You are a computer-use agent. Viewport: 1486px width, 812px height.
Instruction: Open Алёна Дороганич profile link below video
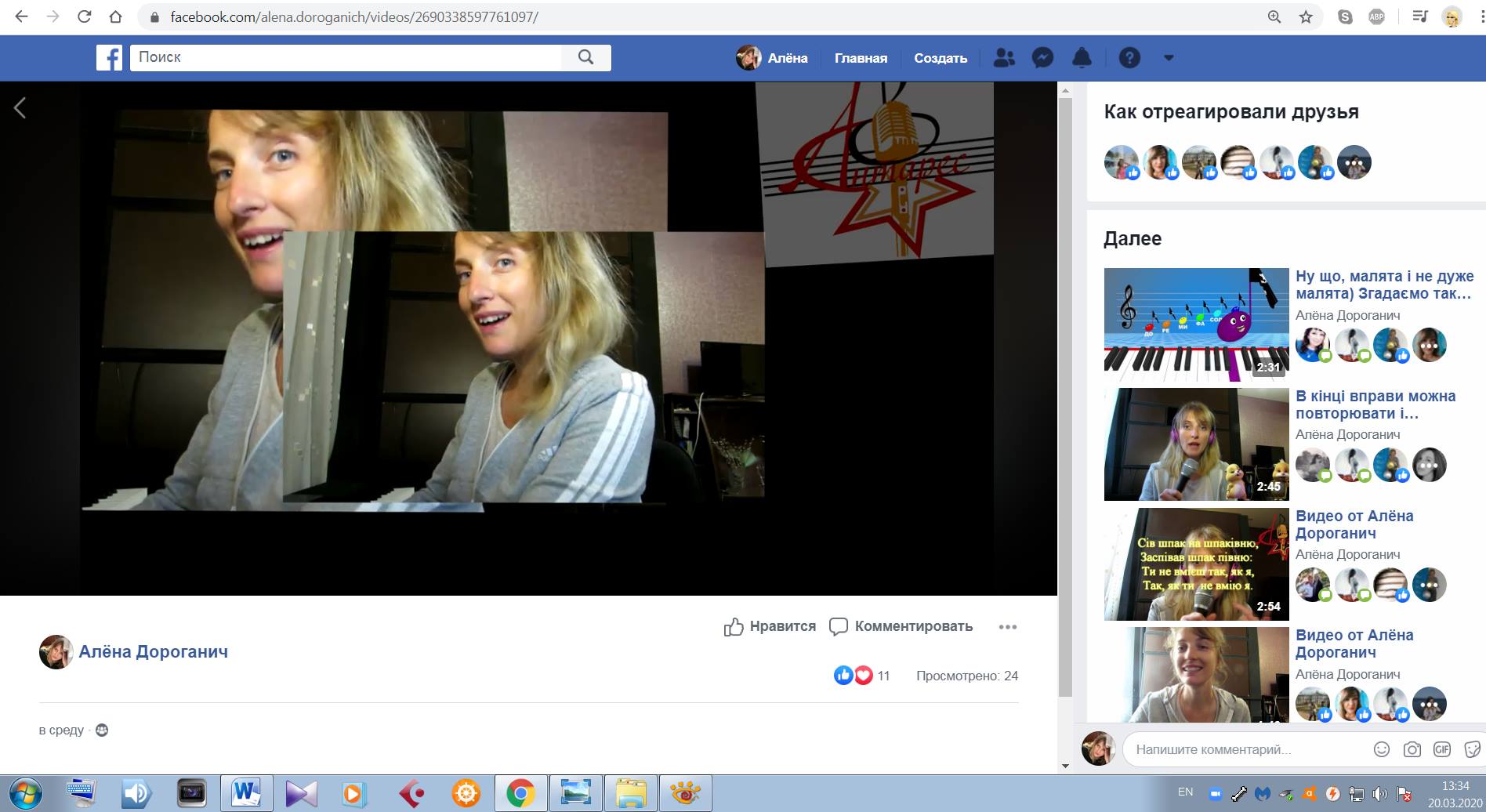[x=153, y=651]
